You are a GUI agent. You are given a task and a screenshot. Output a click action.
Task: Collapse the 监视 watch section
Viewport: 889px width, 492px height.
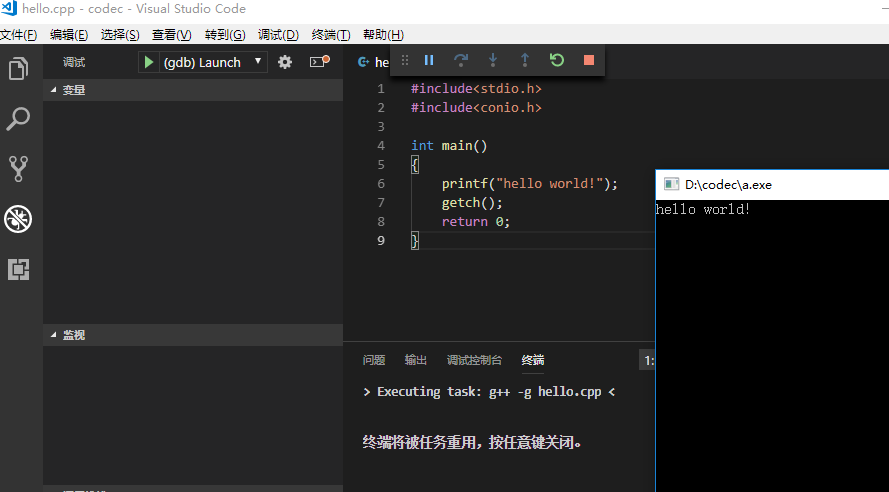(193, 335)
